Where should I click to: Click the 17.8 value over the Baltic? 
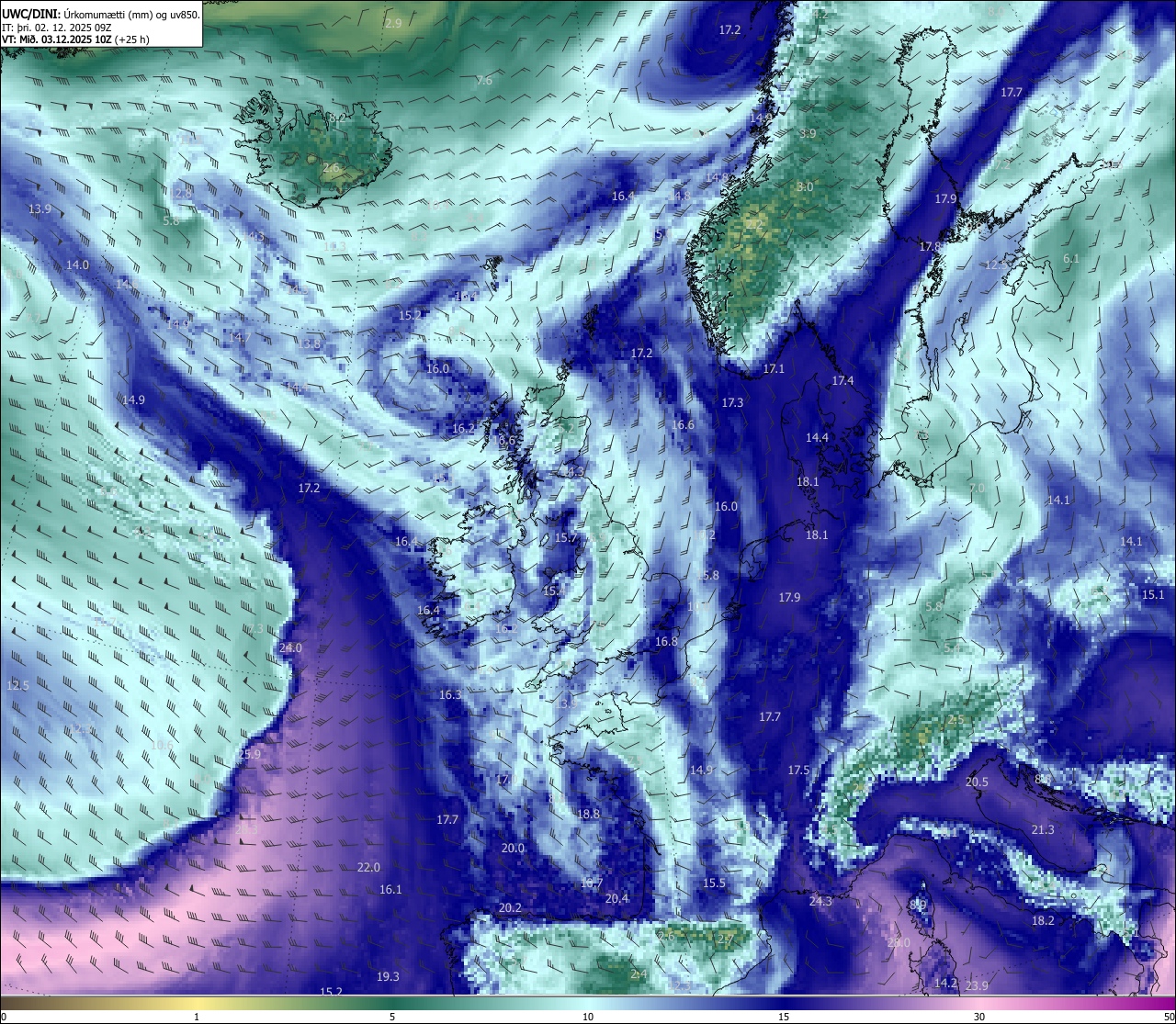931,246
